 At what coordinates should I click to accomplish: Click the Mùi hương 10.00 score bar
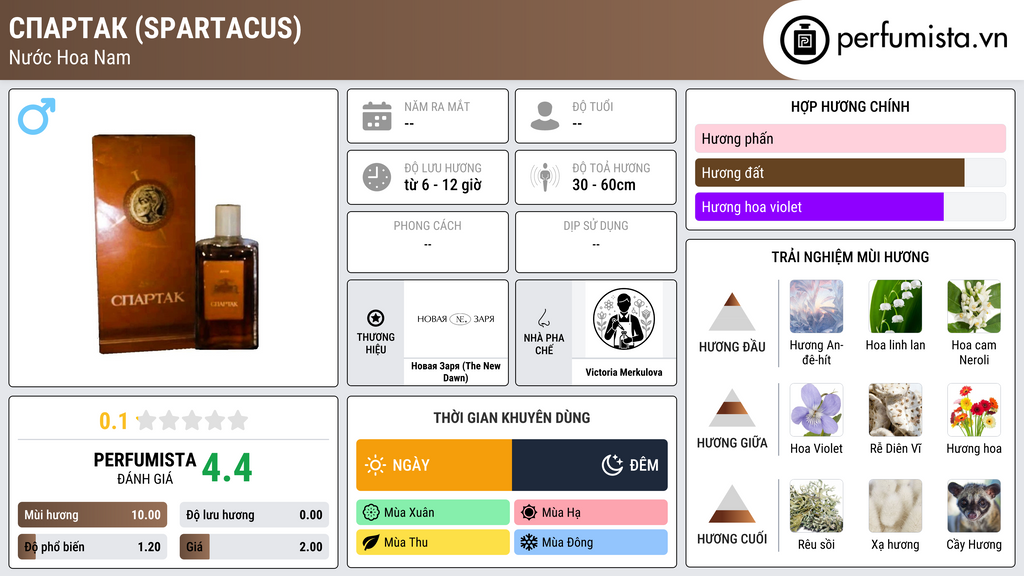tap(92, 515)
